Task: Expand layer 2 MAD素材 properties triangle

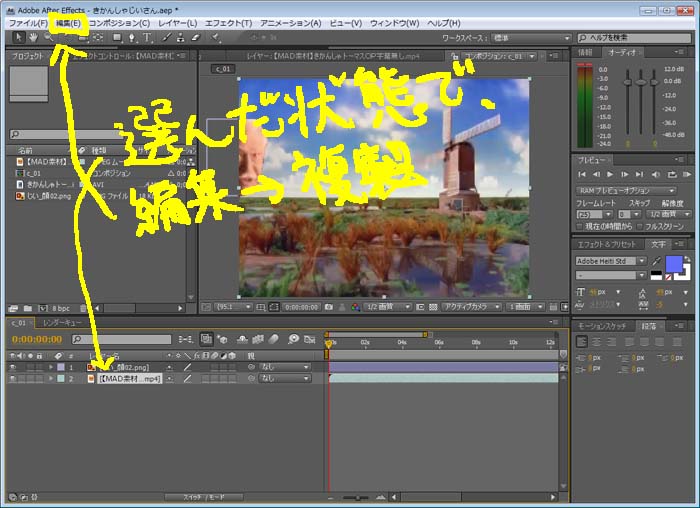Action: [x=51, y=379]
